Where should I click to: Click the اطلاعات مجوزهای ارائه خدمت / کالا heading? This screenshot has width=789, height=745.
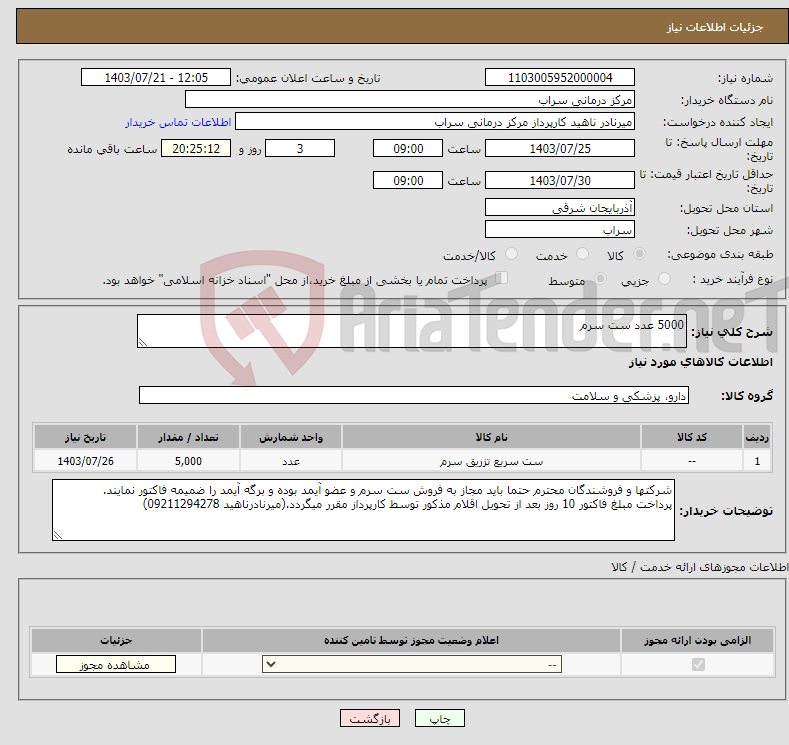pyautogui.click(x=699, y=567)
